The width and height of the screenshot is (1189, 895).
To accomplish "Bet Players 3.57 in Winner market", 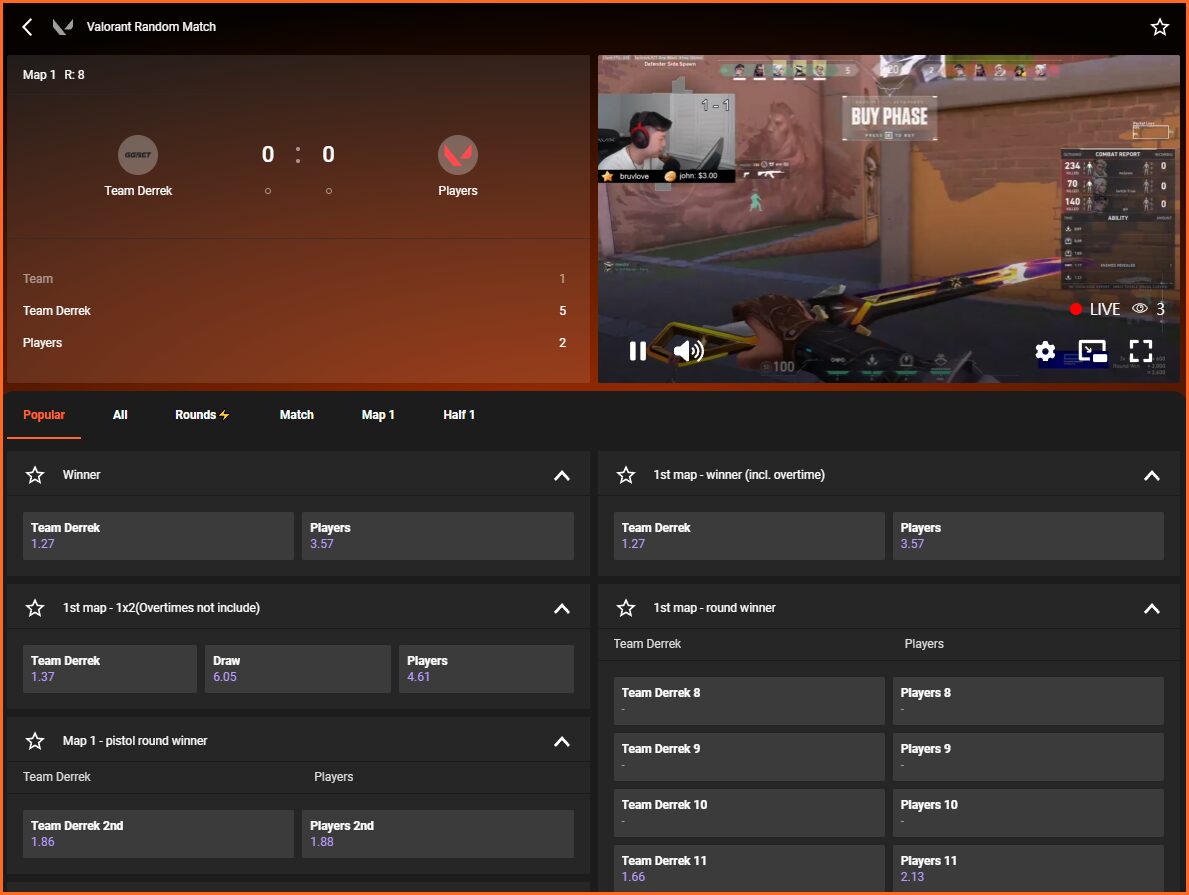I will (x=438, y=535).
